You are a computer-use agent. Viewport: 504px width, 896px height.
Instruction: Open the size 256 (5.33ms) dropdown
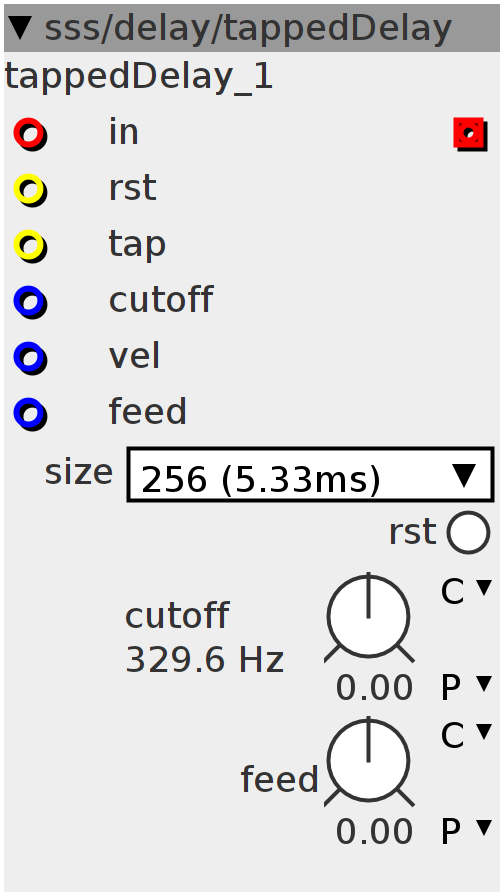coord(310,475)
